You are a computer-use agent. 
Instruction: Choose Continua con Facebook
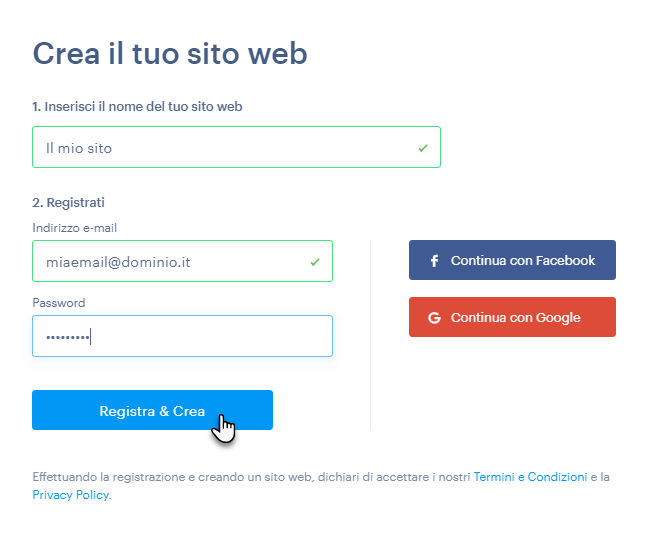click(x=512, y=260)
